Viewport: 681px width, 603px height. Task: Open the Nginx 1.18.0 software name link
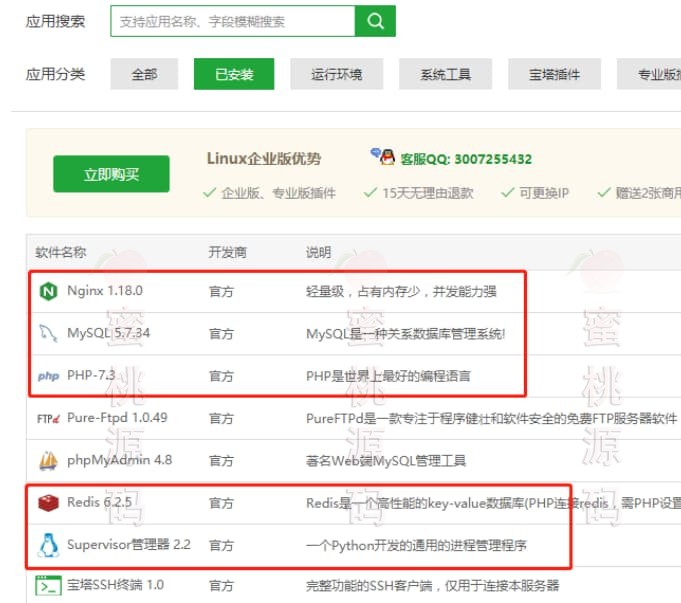[105, 292]
